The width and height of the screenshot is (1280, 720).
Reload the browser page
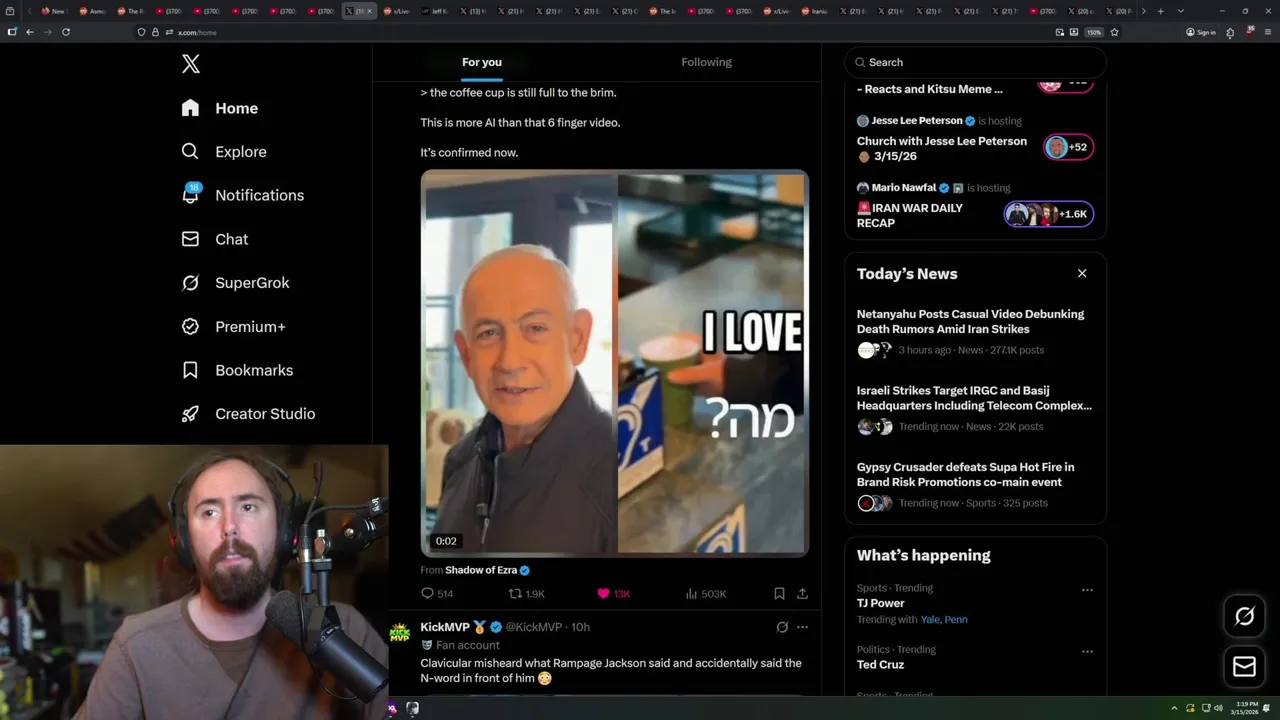pyautogui.click(x=66, y=32)
